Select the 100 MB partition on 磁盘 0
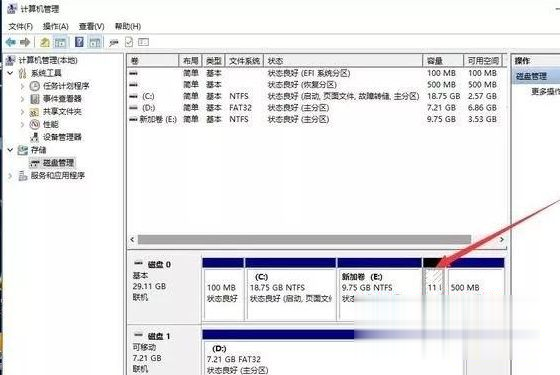The height and width of the screenshot is (375, 560). pos(223,289)
